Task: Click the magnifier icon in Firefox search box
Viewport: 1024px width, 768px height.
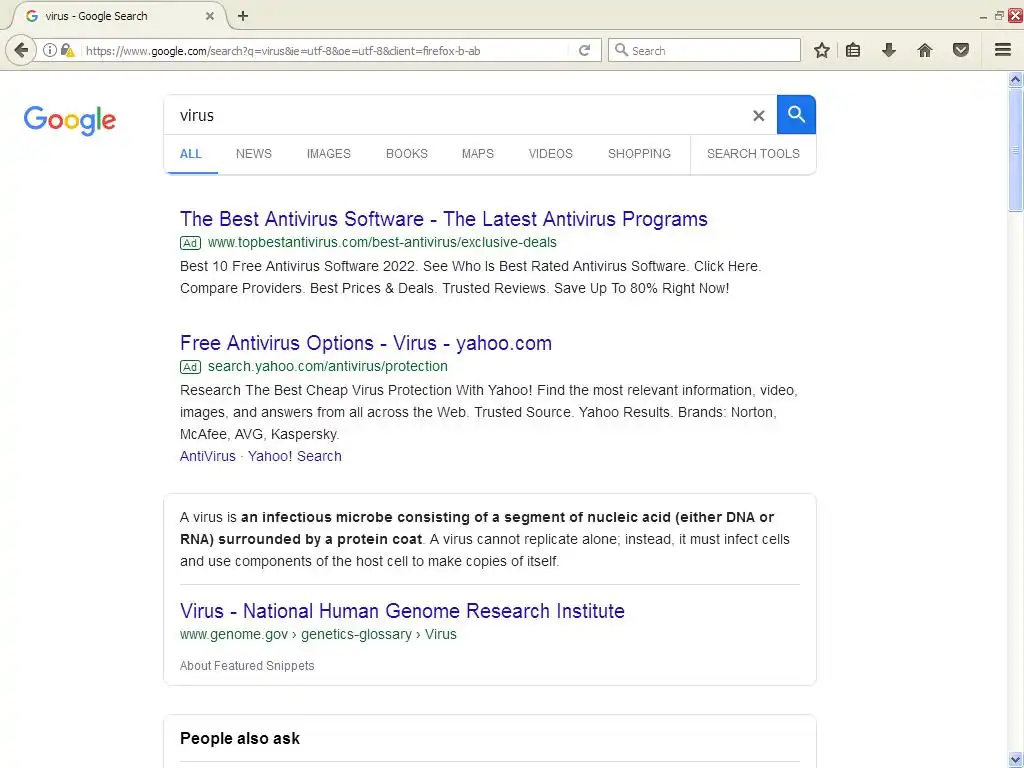Action: (x=622, y=50)
